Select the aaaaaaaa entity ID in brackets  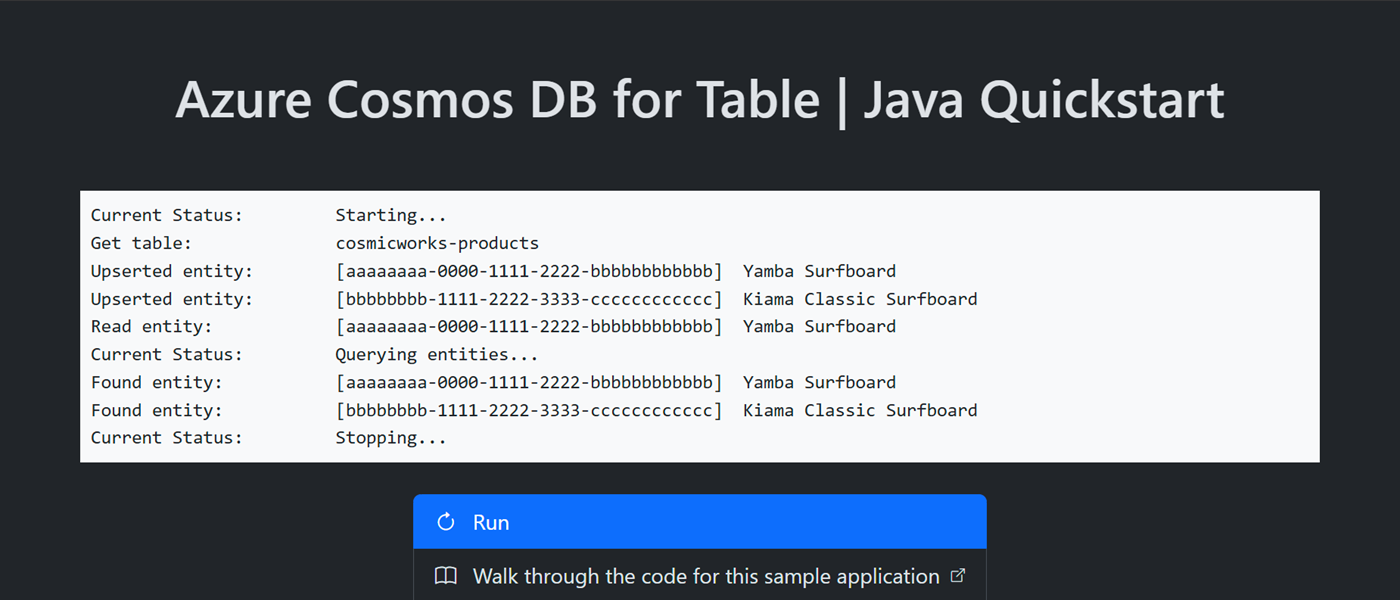tap(529, 270)
